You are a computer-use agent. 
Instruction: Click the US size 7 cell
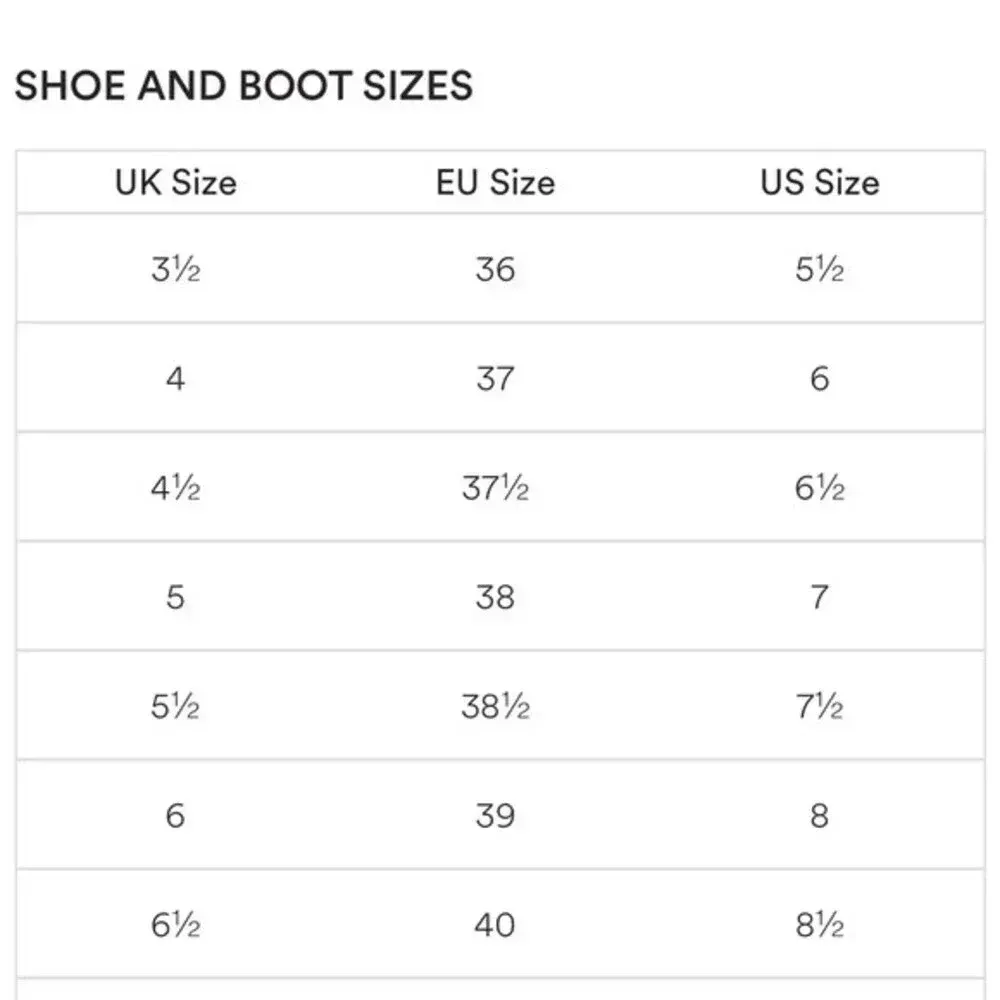(x=820, y=597)
